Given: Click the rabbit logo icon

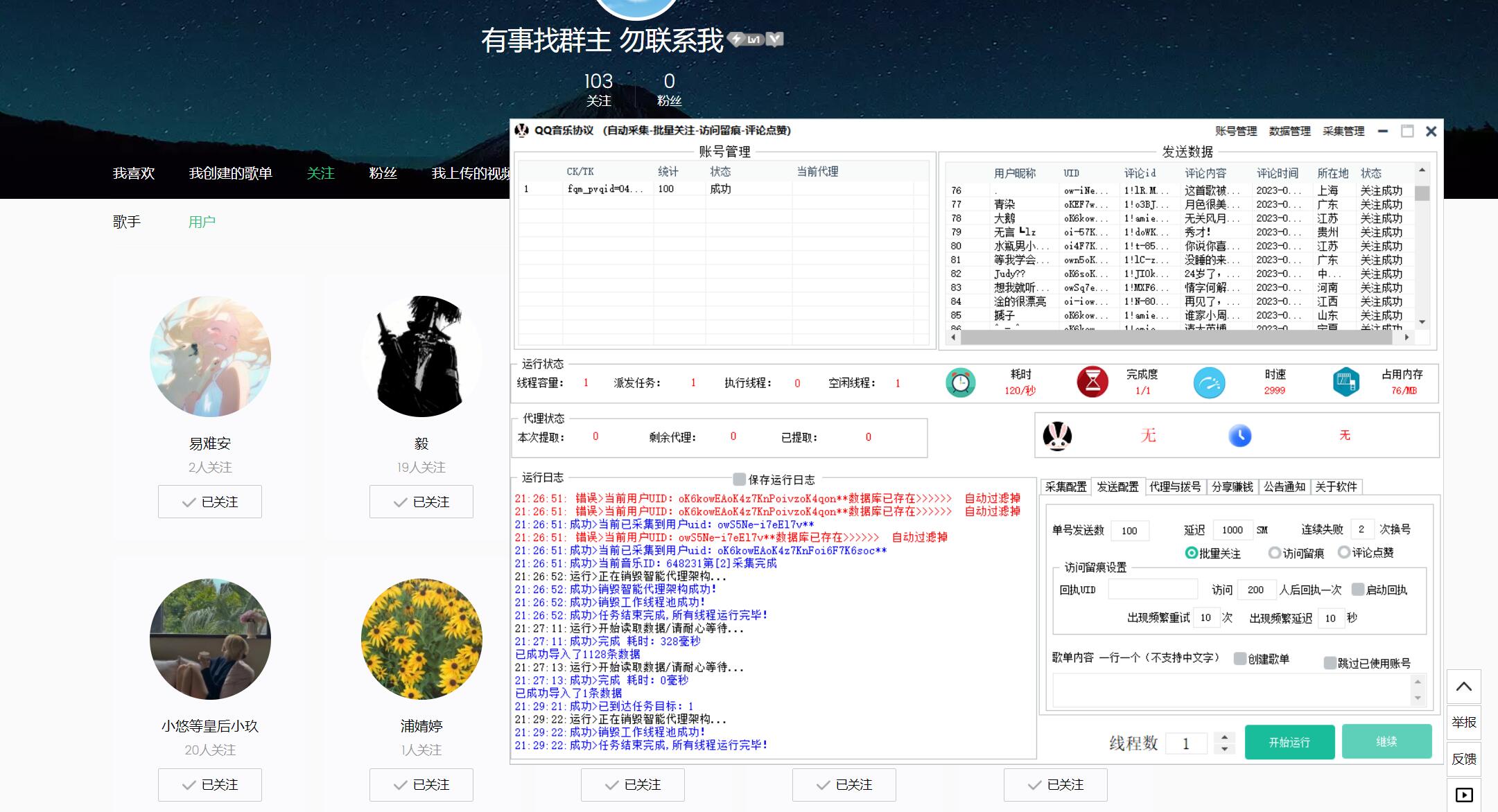Looking at the screenshot, I should (x=1057, y=436).
